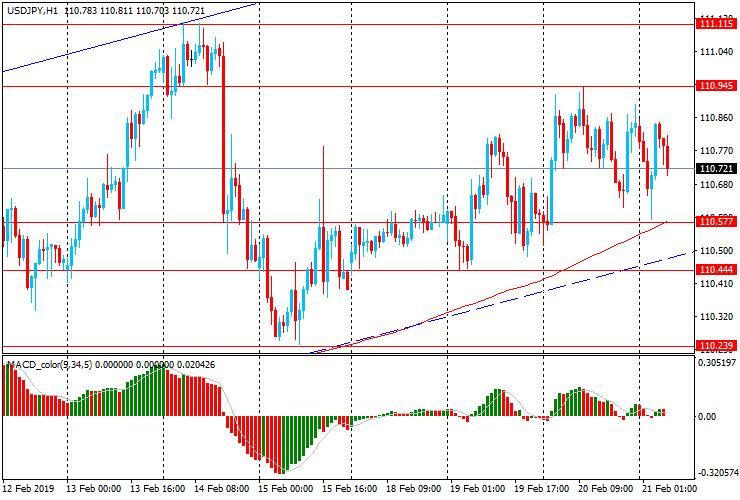740x500 pixels.
Task: Click the 14 Feb 08:00 time label
Action: [221, 488]
